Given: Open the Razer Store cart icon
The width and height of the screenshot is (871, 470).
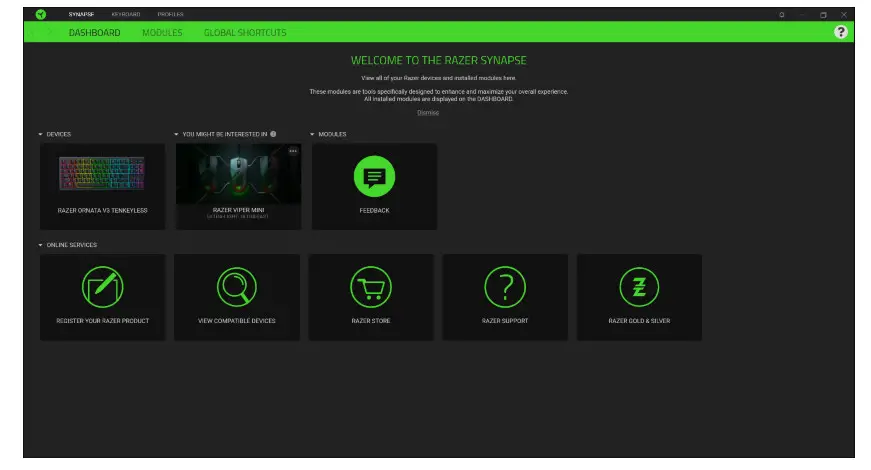Looking at the screenshot, I should tap(371, 287).
